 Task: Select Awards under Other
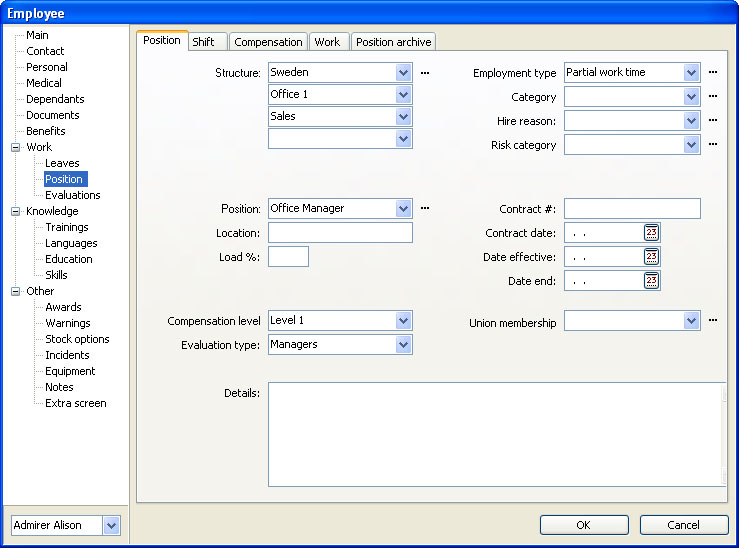pos(63,308)
